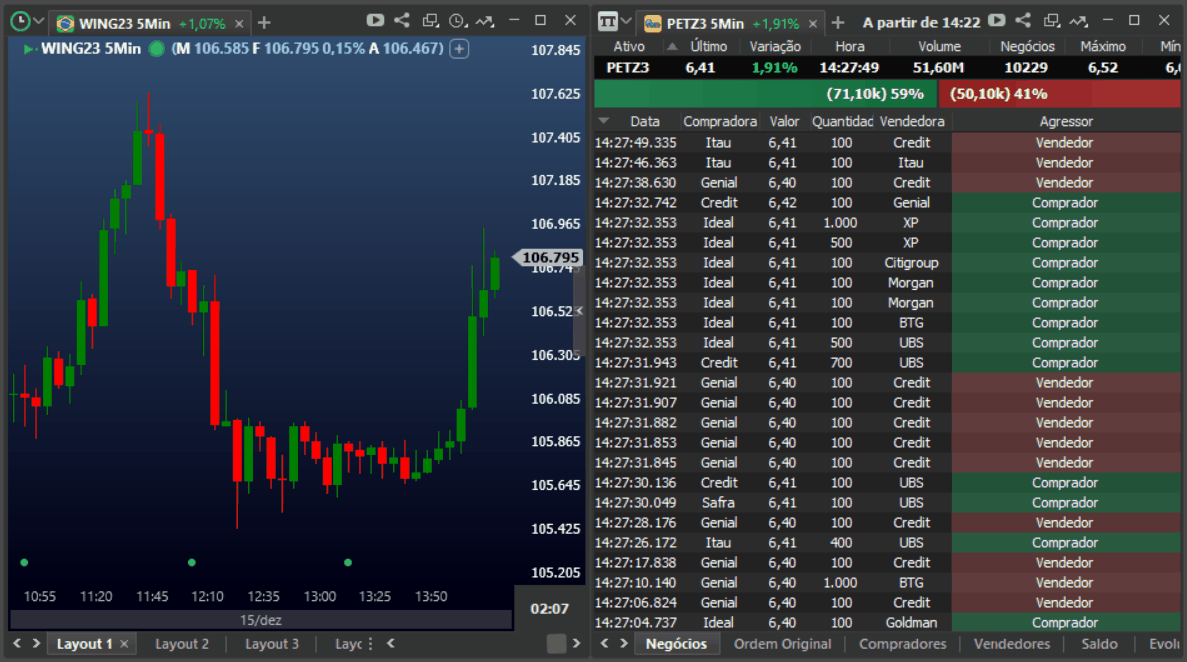Image resolution: width=1187 pixels, height=662 pixels.
Task: Close the PETZ3 5Min tab
Action: click(813, 23)
